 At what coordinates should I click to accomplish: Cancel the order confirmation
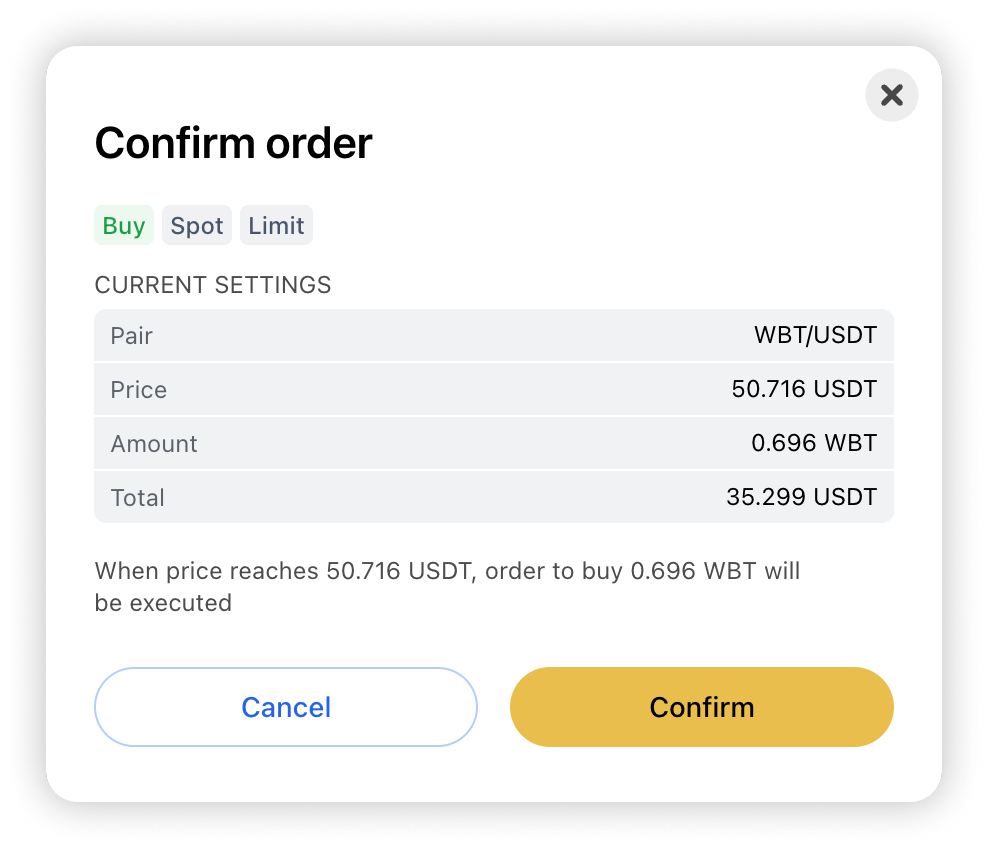point(286,707)
